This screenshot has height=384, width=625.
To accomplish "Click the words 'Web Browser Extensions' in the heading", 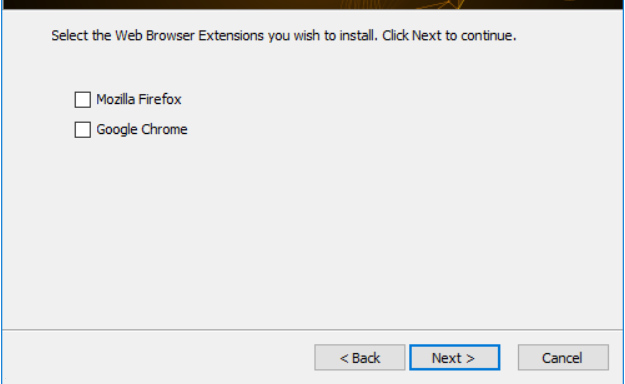I will [189, 36].
